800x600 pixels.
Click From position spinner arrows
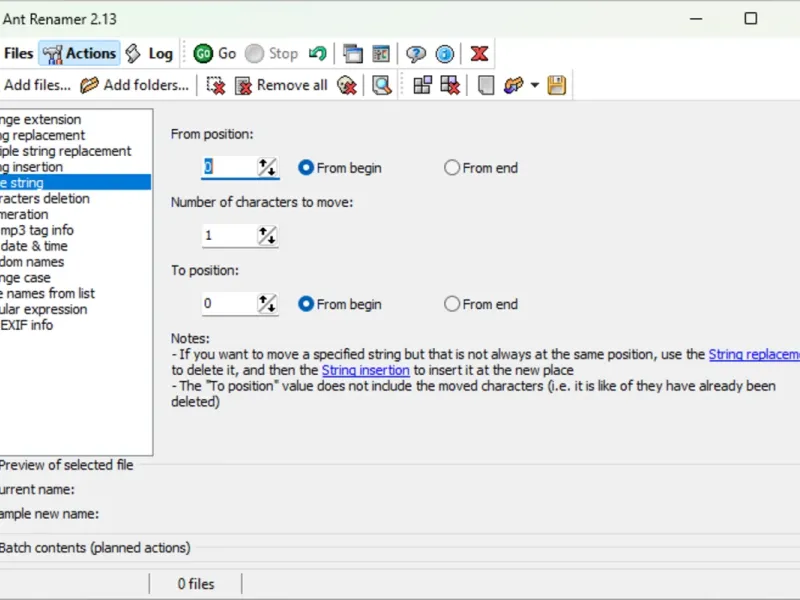click(x=267, y=167)
